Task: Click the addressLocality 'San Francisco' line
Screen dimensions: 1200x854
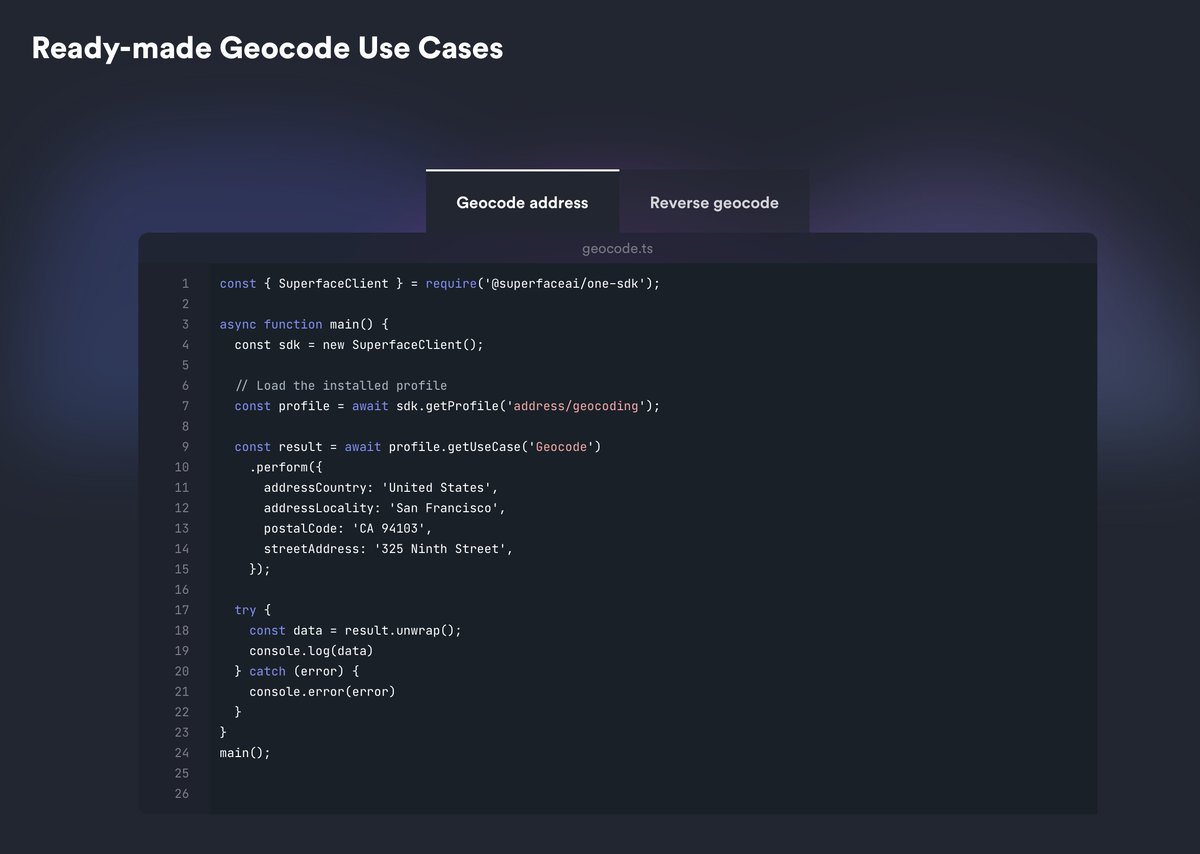Action: point(385,508)
